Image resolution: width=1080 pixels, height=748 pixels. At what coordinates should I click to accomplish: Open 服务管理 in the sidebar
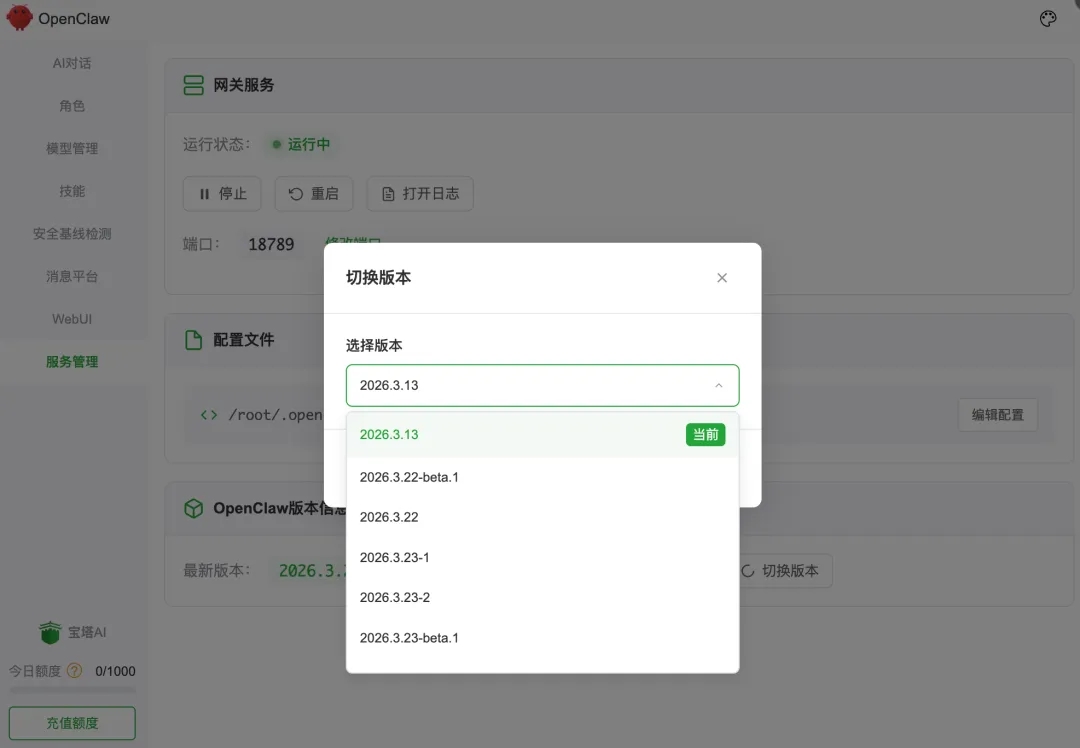click(x=72, y=361)
